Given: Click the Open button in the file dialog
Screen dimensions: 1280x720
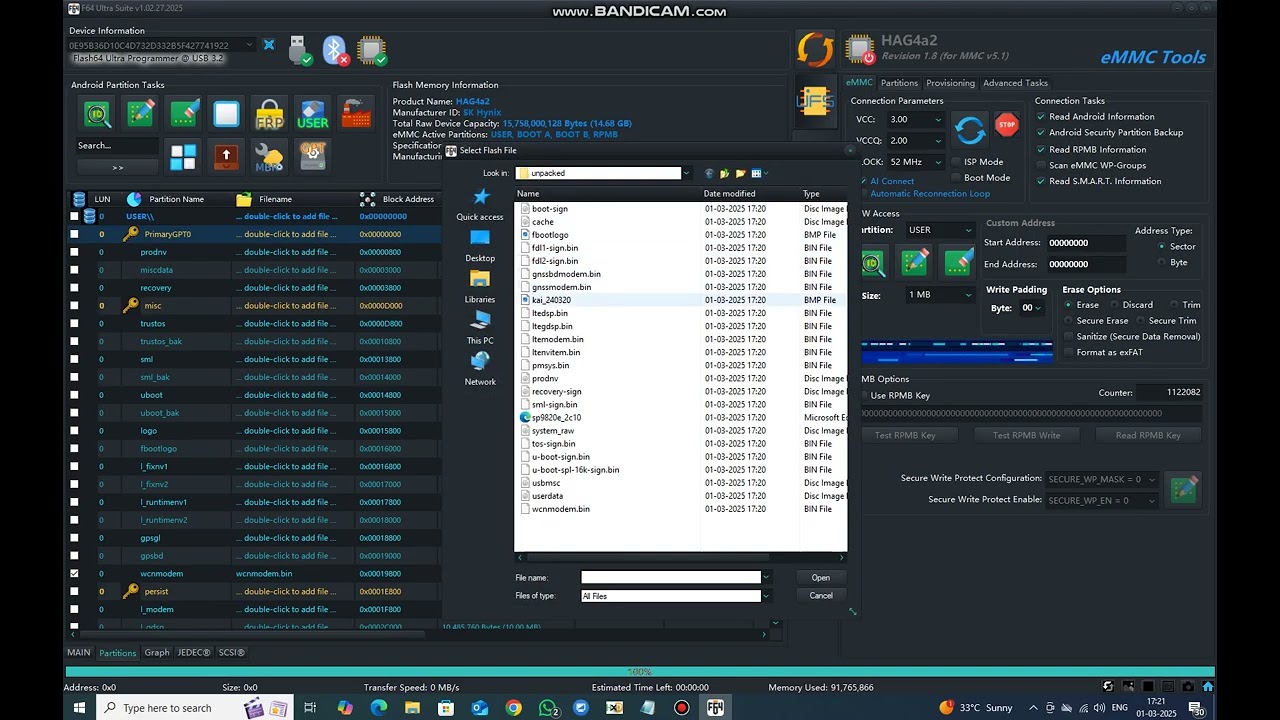Looking at the screenshot, I should coord(821,578).
